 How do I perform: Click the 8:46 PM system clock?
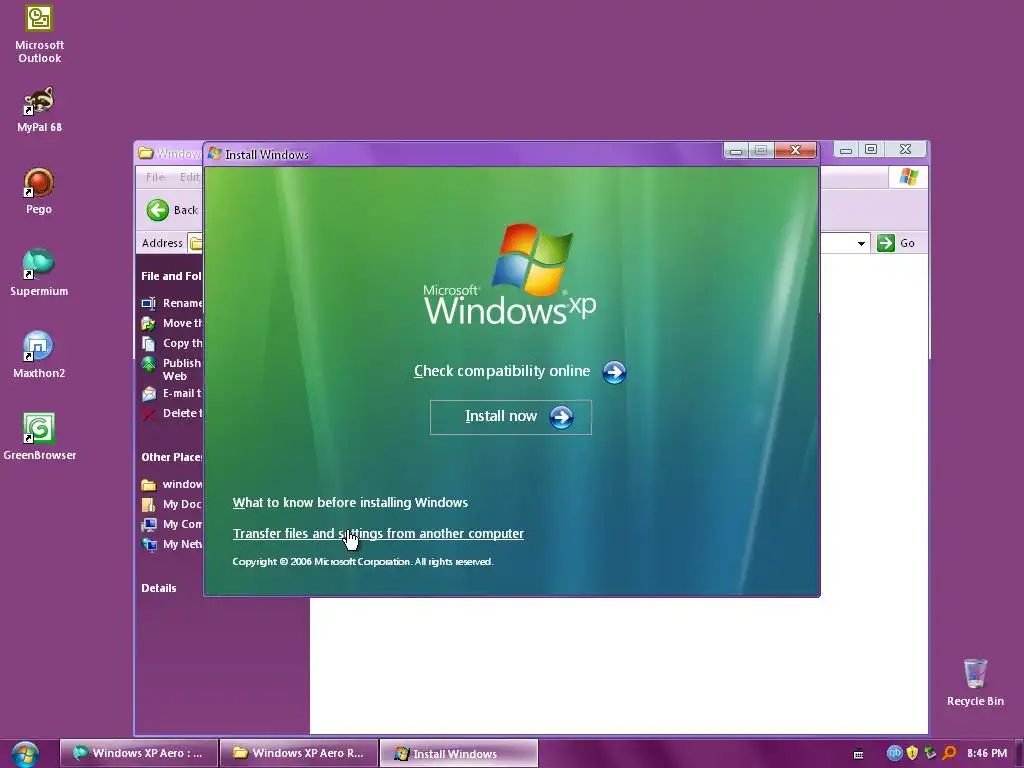(x=987, y=753)
